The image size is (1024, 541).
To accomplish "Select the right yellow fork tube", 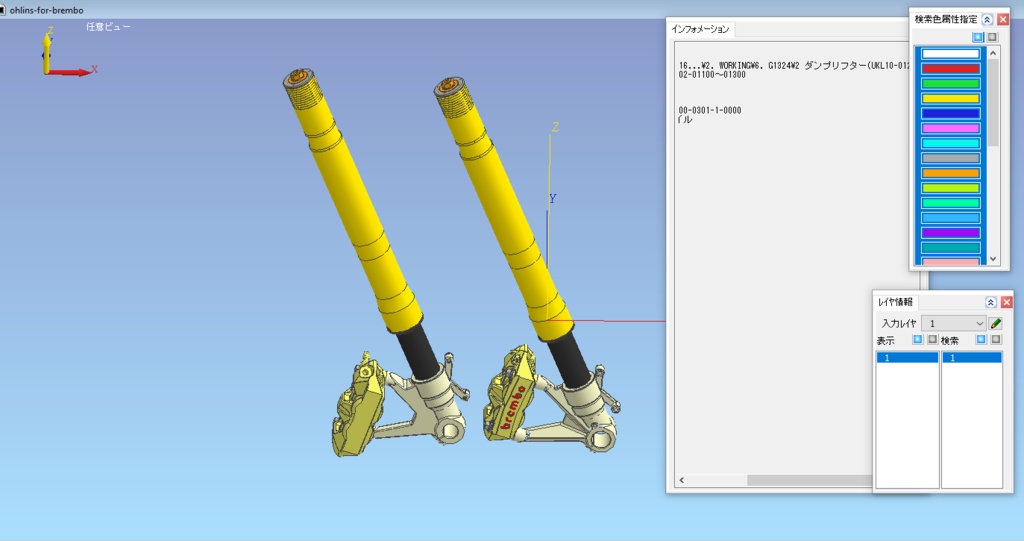I will pyautogui.click(x=504, y=209).
